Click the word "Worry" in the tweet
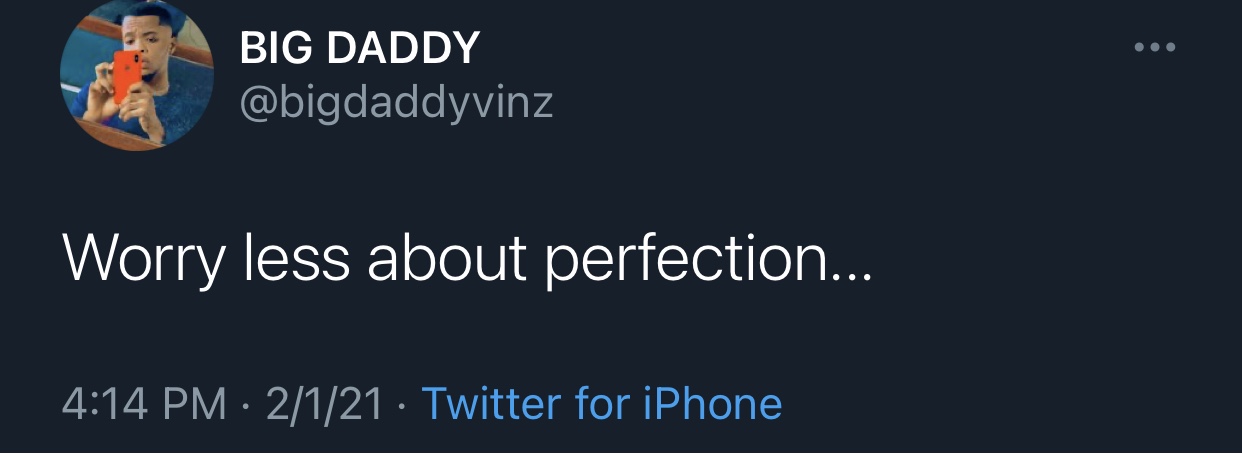The image size is (1242, 453). click(145, 260)
